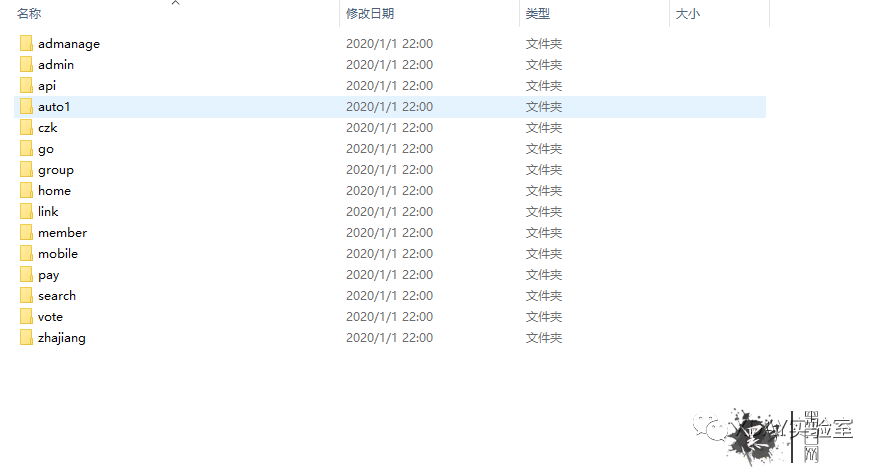Screen dimensions: 882x467
Task: Select the vote folder name
Action: pyautogui.click(x=50, y=317)
